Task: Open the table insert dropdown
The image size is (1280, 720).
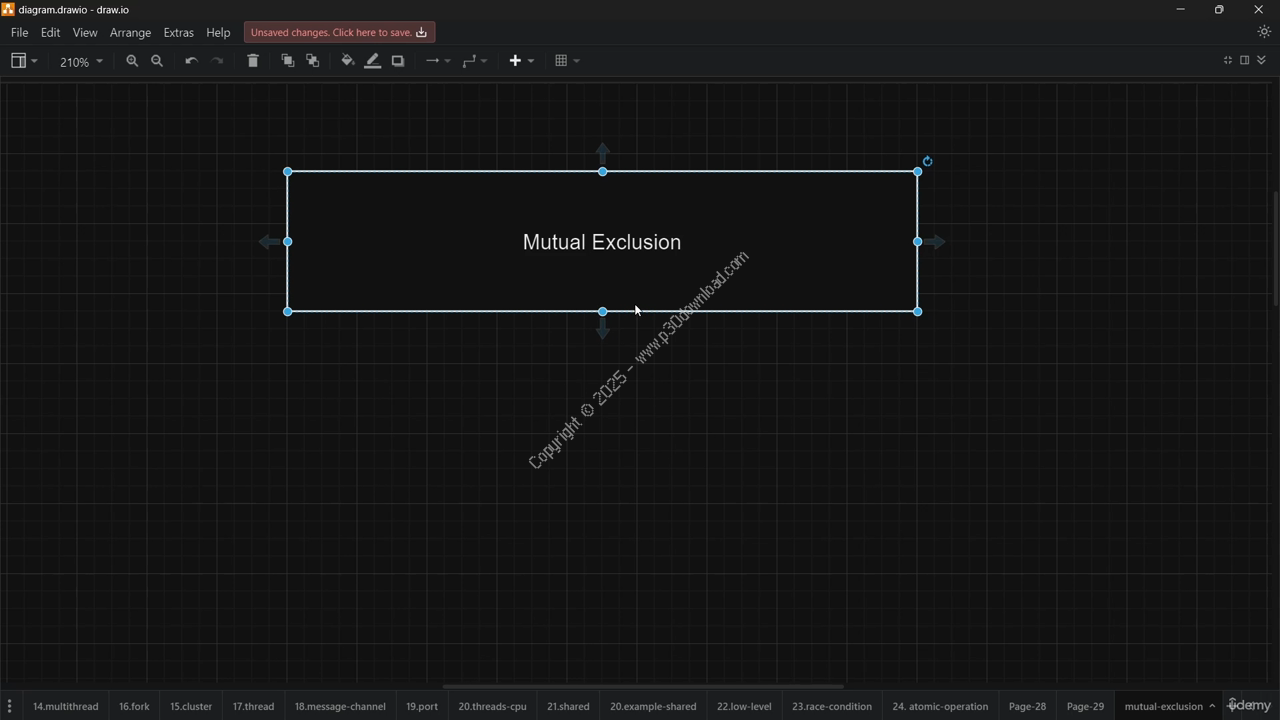Action: tap(567, 61)
